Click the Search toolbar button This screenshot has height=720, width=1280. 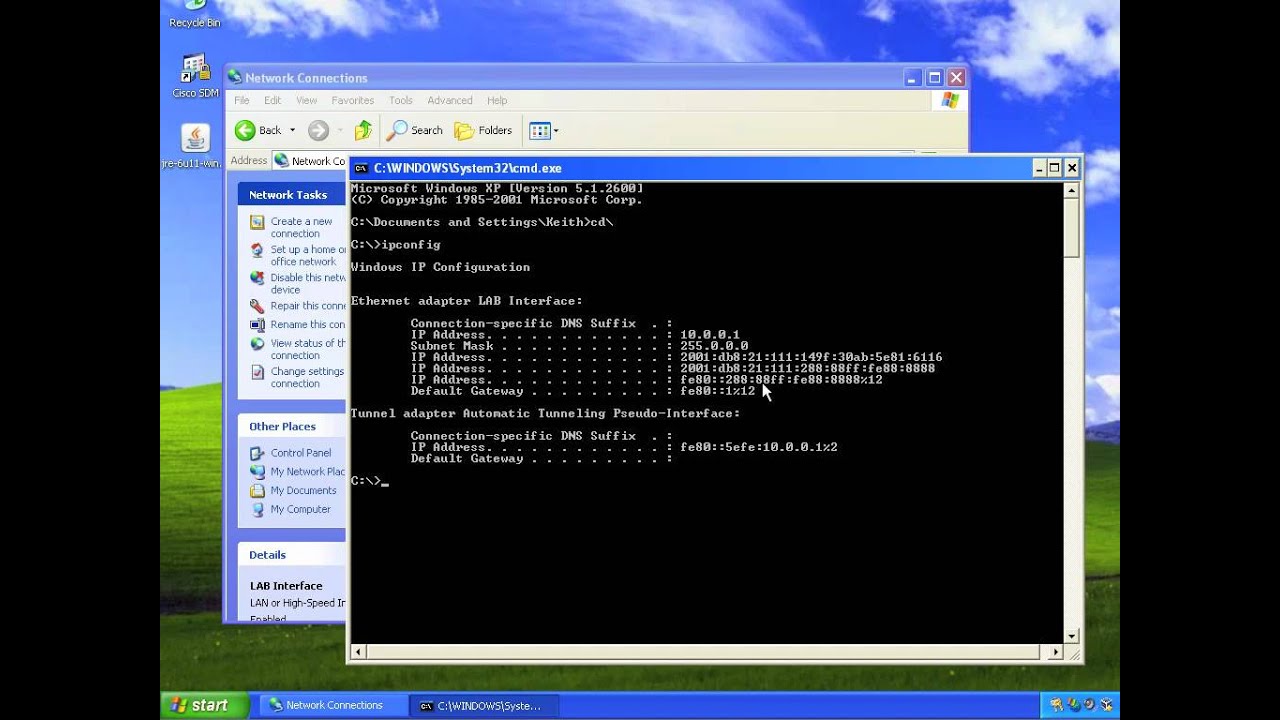tap(415, 130)
